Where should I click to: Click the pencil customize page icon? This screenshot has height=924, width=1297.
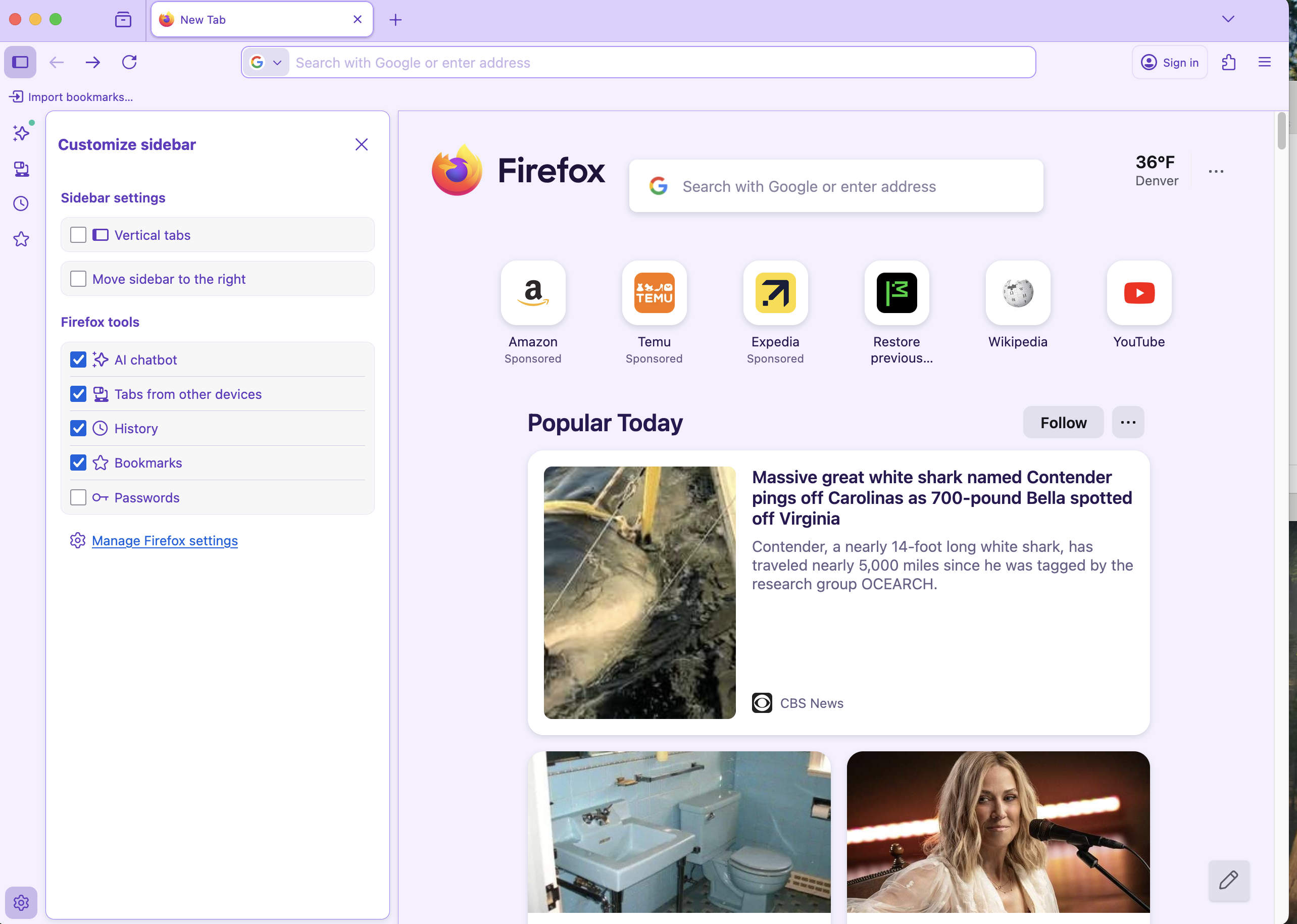point(1229,880)
